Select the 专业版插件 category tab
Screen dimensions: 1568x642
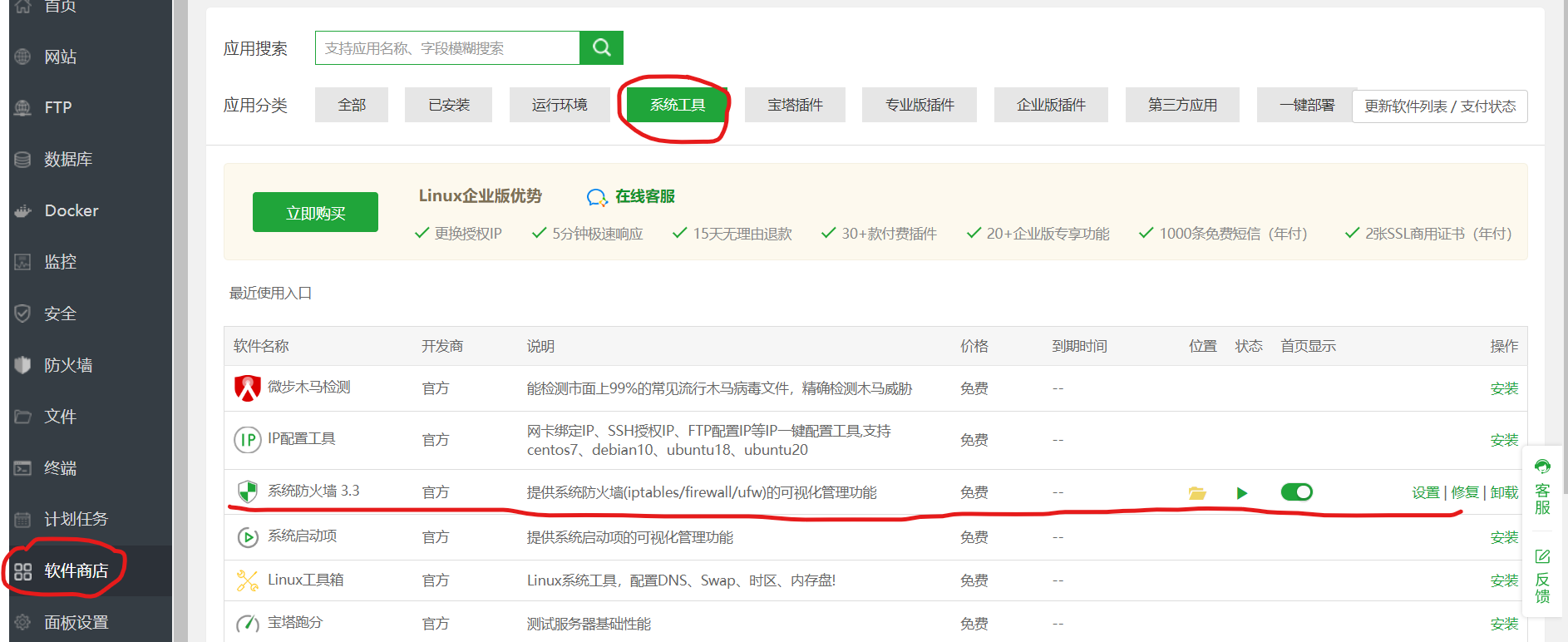920,105
